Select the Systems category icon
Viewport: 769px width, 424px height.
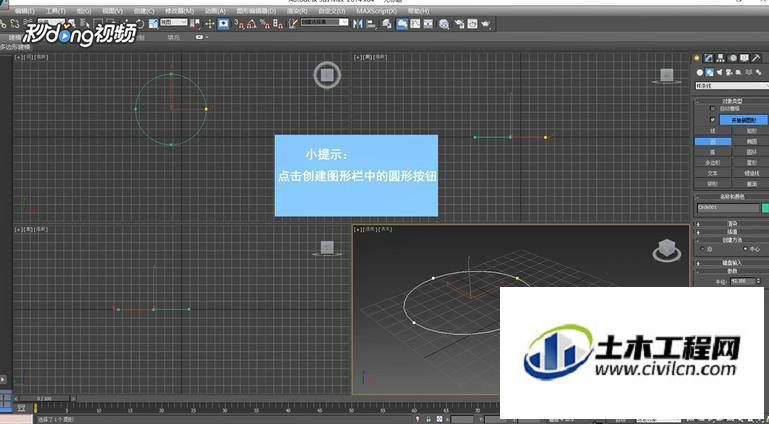(x=758, y=72)
